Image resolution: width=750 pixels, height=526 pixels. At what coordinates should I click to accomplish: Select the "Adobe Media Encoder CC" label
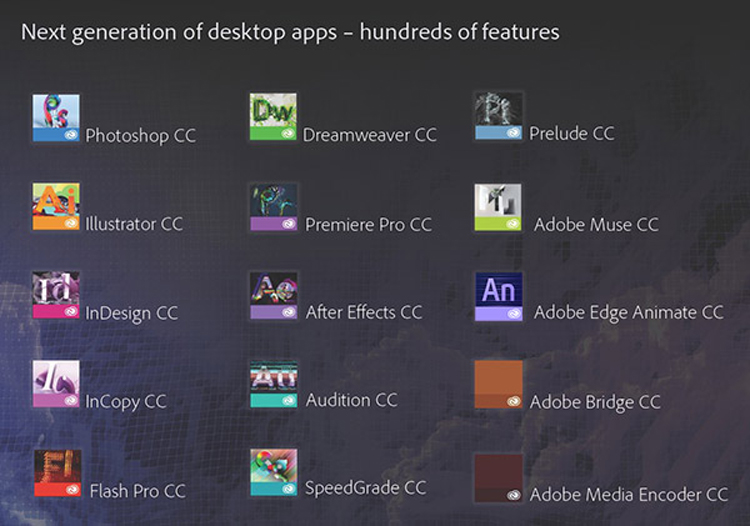tap(629, 494)
